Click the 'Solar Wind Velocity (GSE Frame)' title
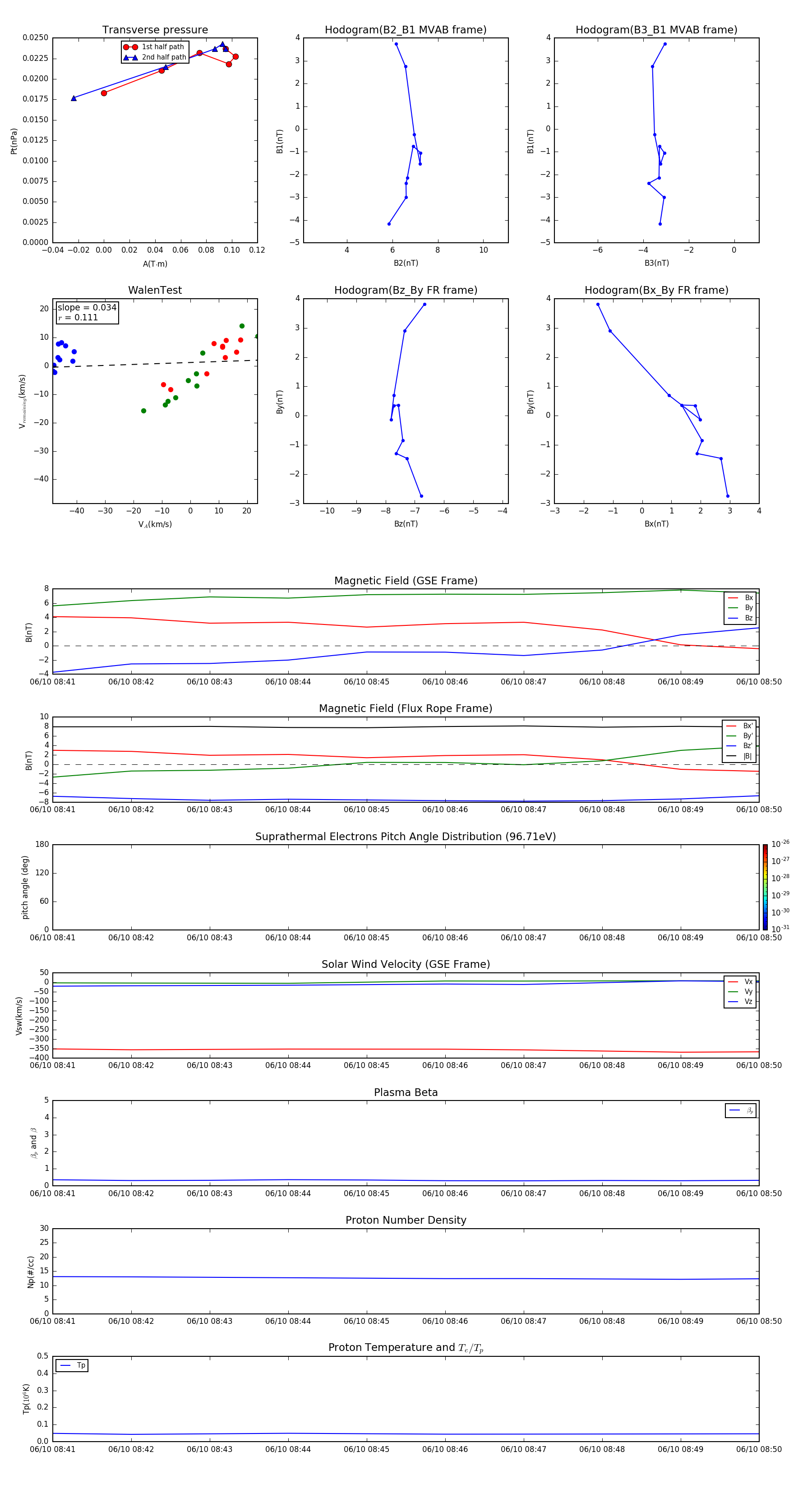The image size is (812, 1489). click(x=406, y=964)
